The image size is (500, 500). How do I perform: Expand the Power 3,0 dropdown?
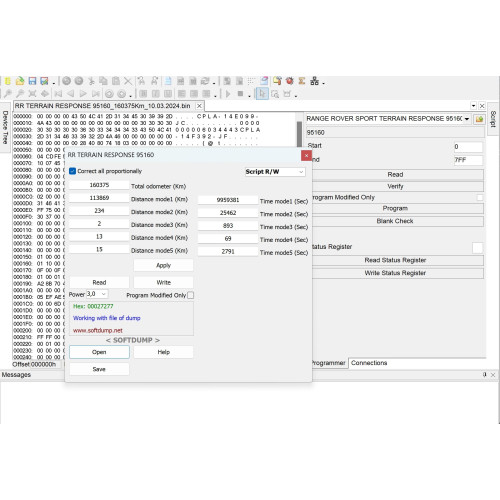click(x=97, y=294)
